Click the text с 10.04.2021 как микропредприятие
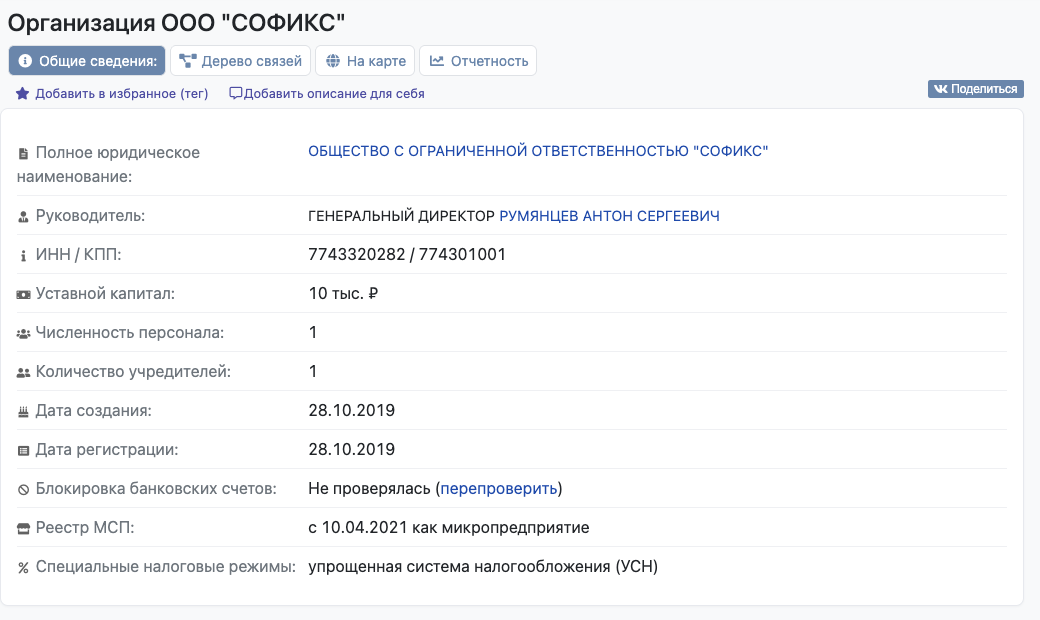The height and width of the screenshot is (620, 1040). pyautogui.click(x=449, y=528)
